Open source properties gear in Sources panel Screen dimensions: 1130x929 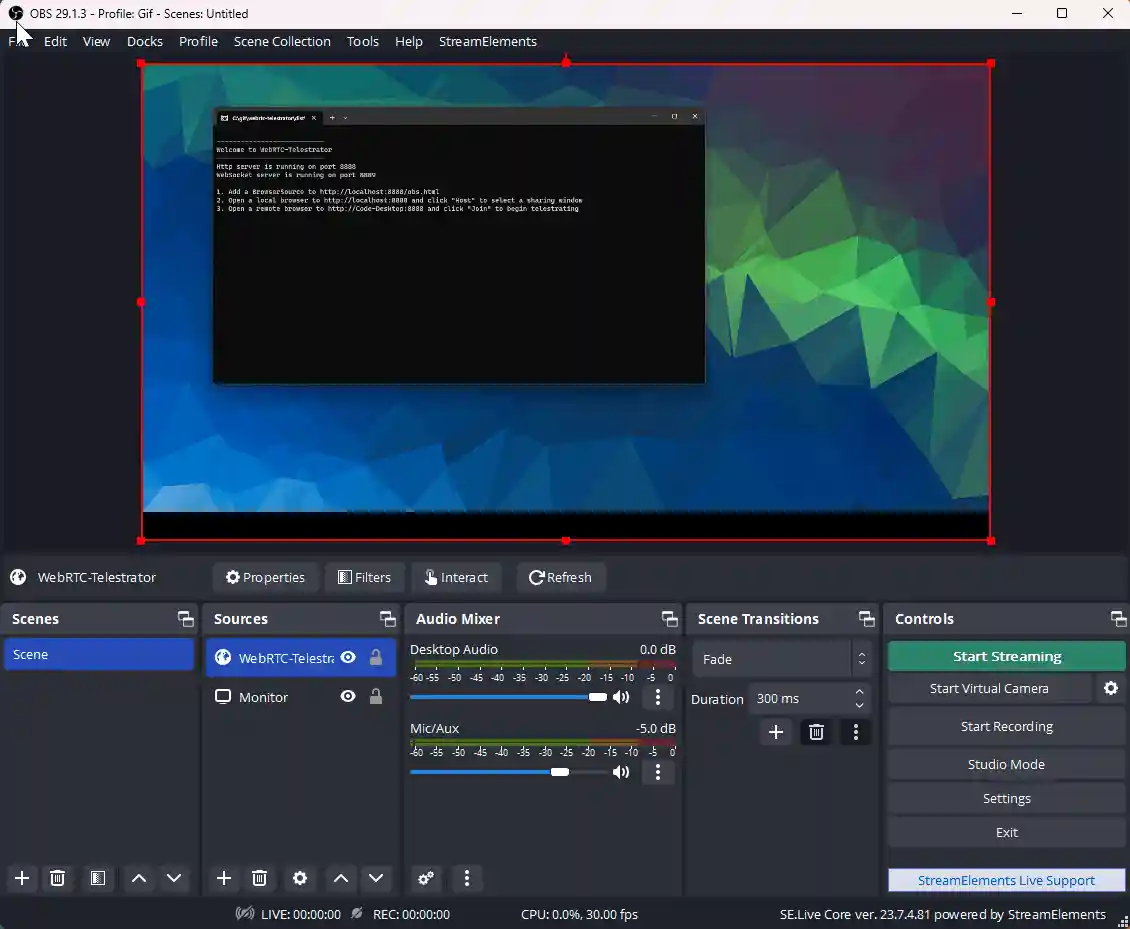[x=300, y=878]
